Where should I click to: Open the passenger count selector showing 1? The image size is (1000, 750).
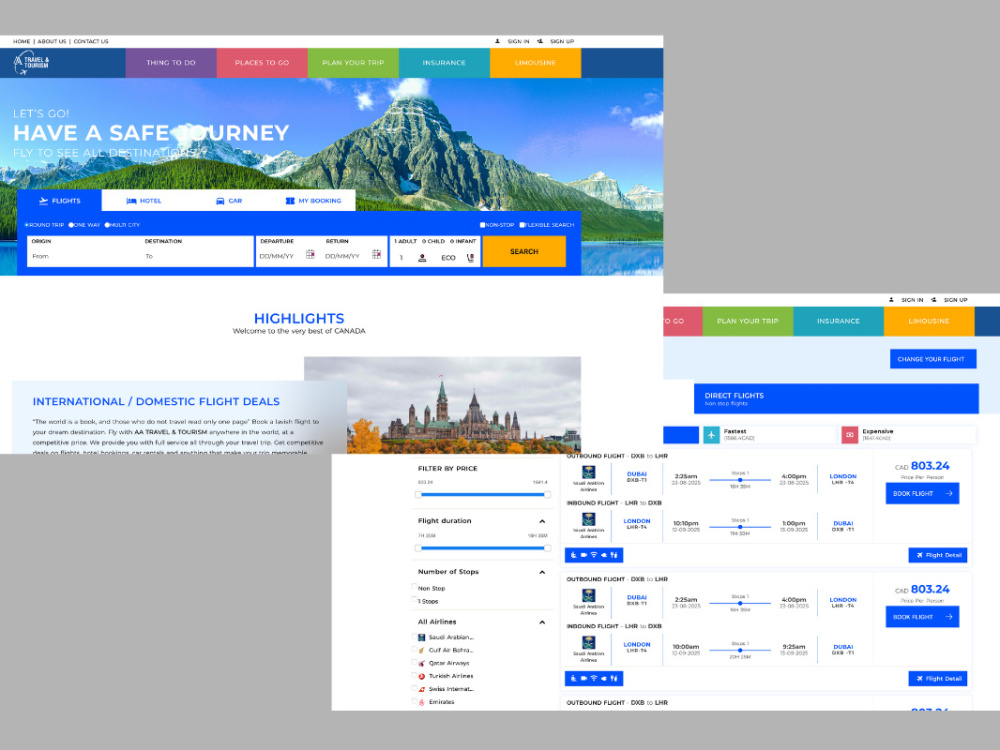tap(401, 258)
